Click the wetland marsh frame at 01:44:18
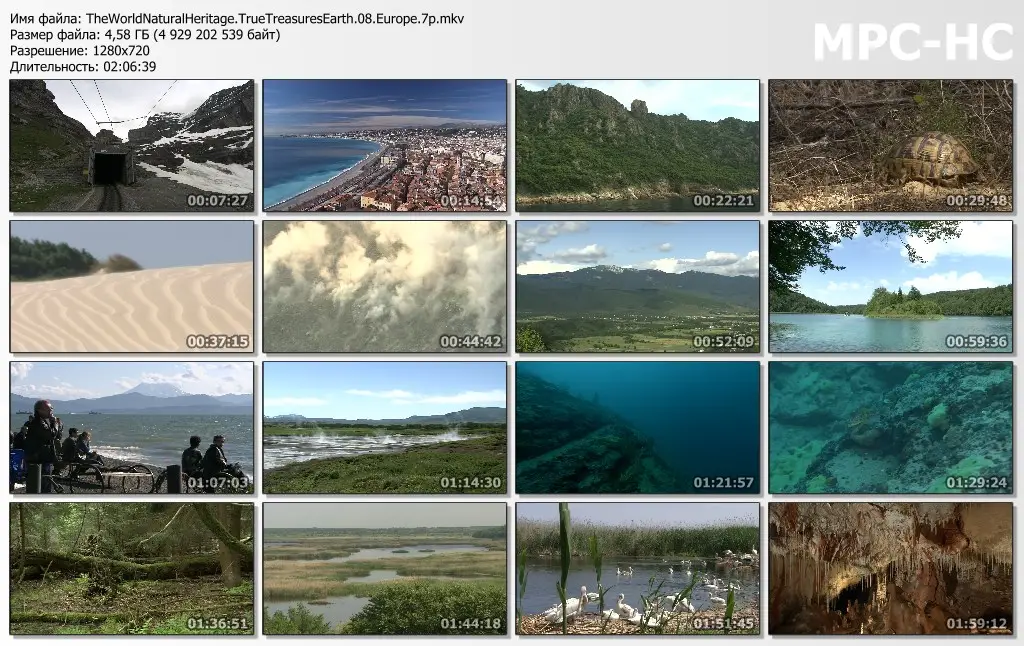Viewport: 1024px width, 646px height. pos(385,568)
